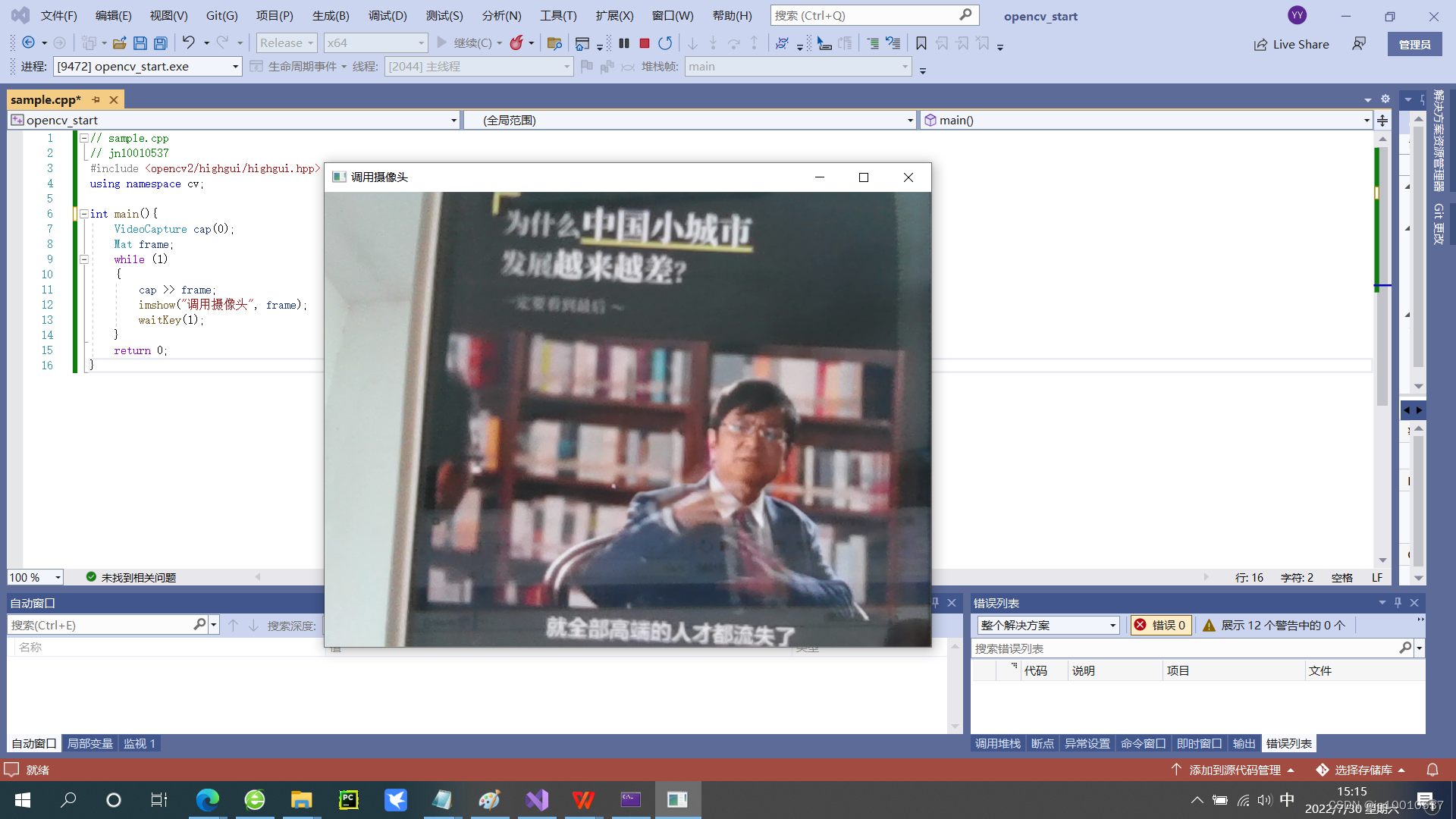Pin the sample.cpp tab
1456x819 pixels.
coord(96,99)
